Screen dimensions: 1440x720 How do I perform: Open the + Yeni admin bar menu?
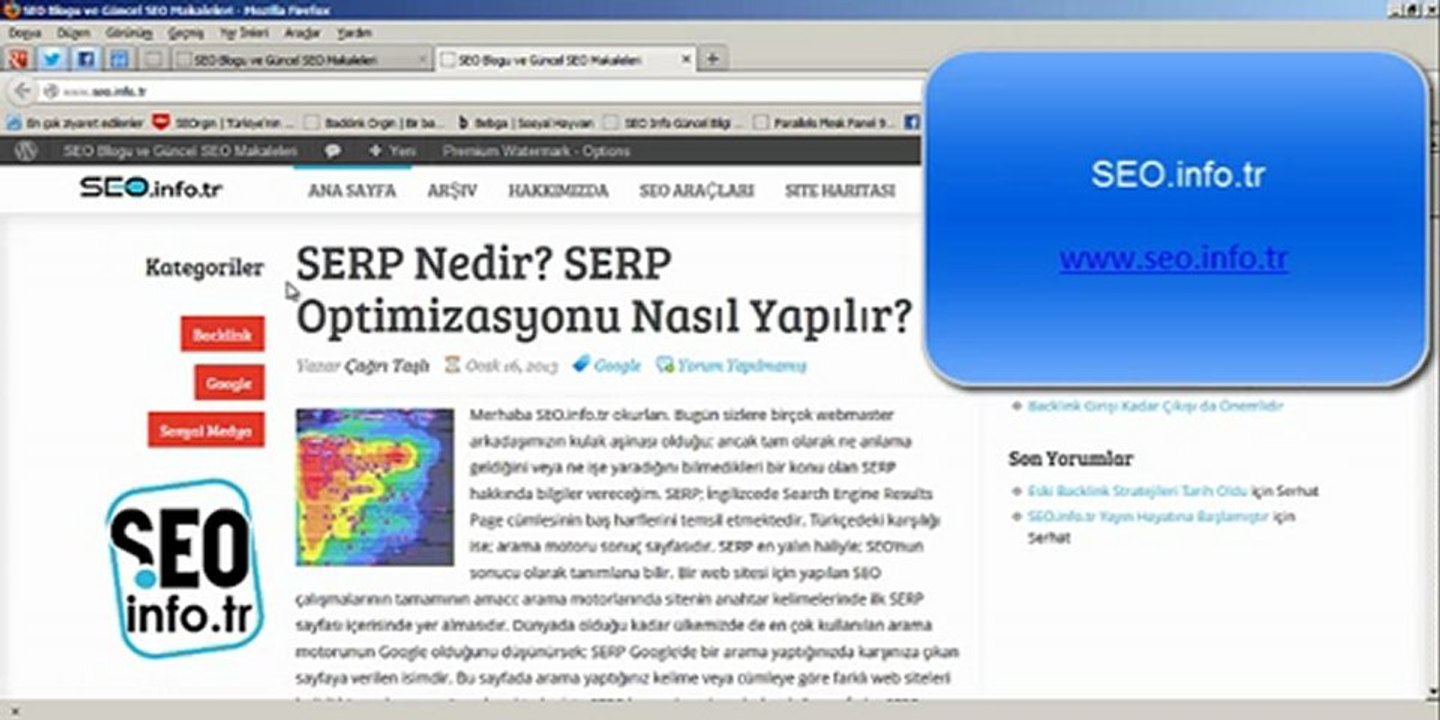point(391,151)
